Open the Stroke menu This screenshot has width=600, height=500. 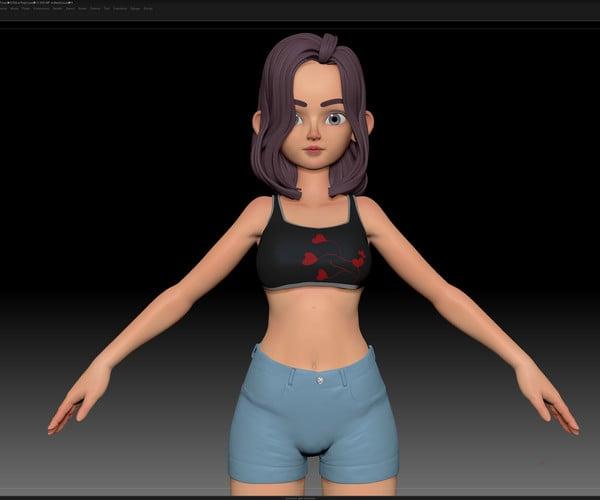pyautogui.click(x=82, y=8)
